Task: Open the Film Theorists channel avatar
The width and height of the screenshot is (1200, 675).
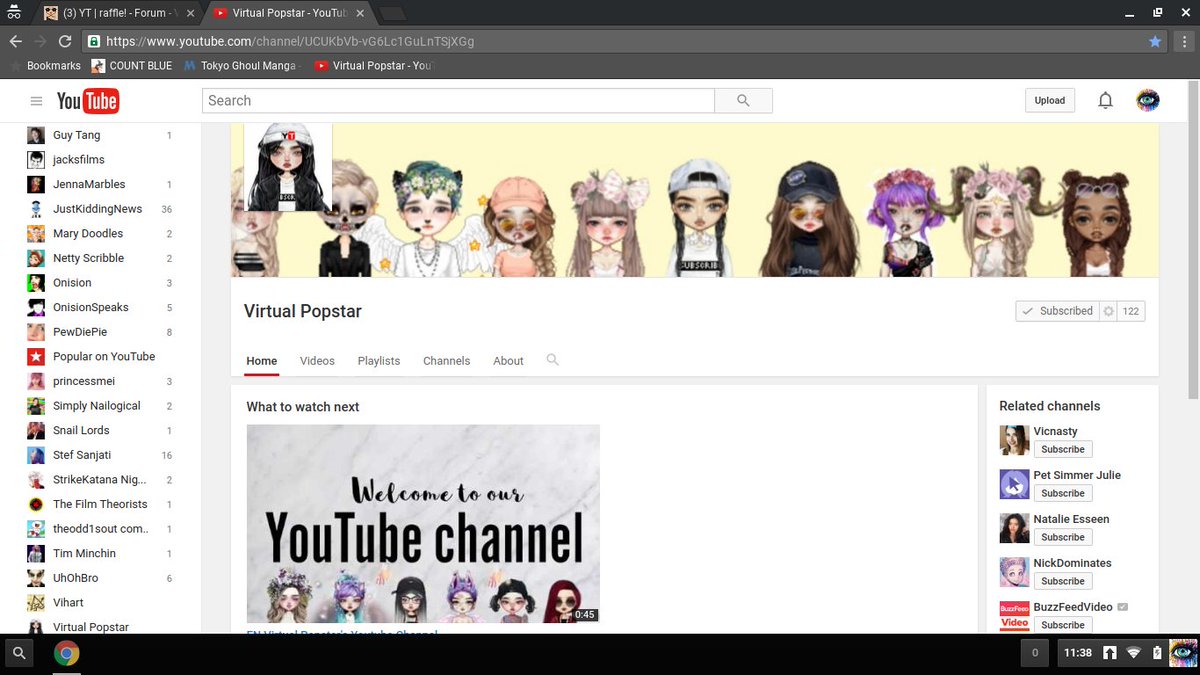Action: pos(36,505)
